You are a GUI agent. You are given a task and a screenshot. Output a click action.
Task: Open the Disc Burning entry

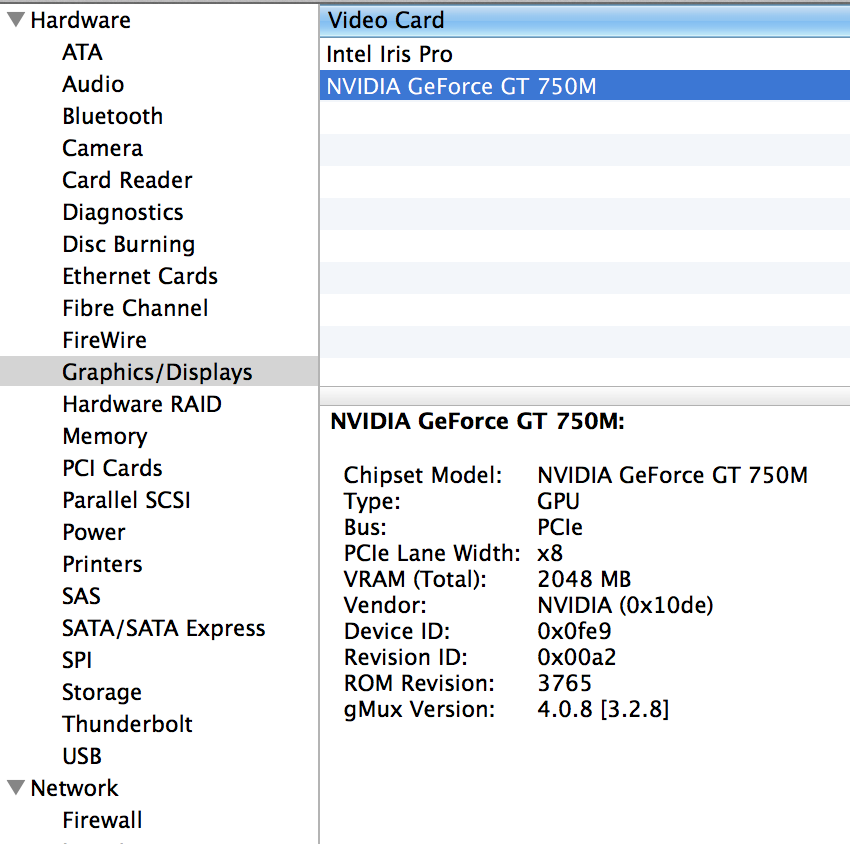(128, 244)
